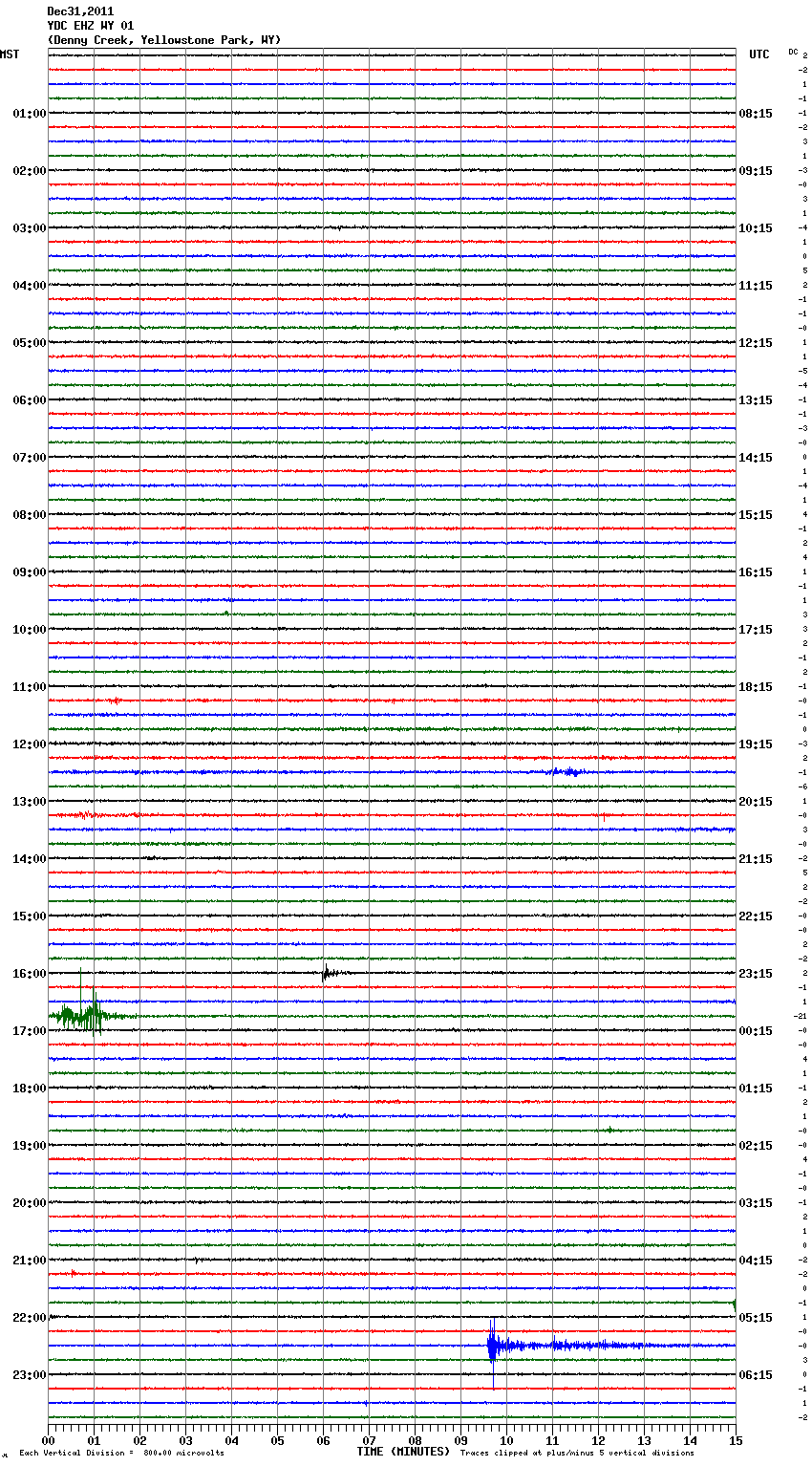Click the 06:15 UTC time label
The image size is (812, 1466).
pos(756,1375)
